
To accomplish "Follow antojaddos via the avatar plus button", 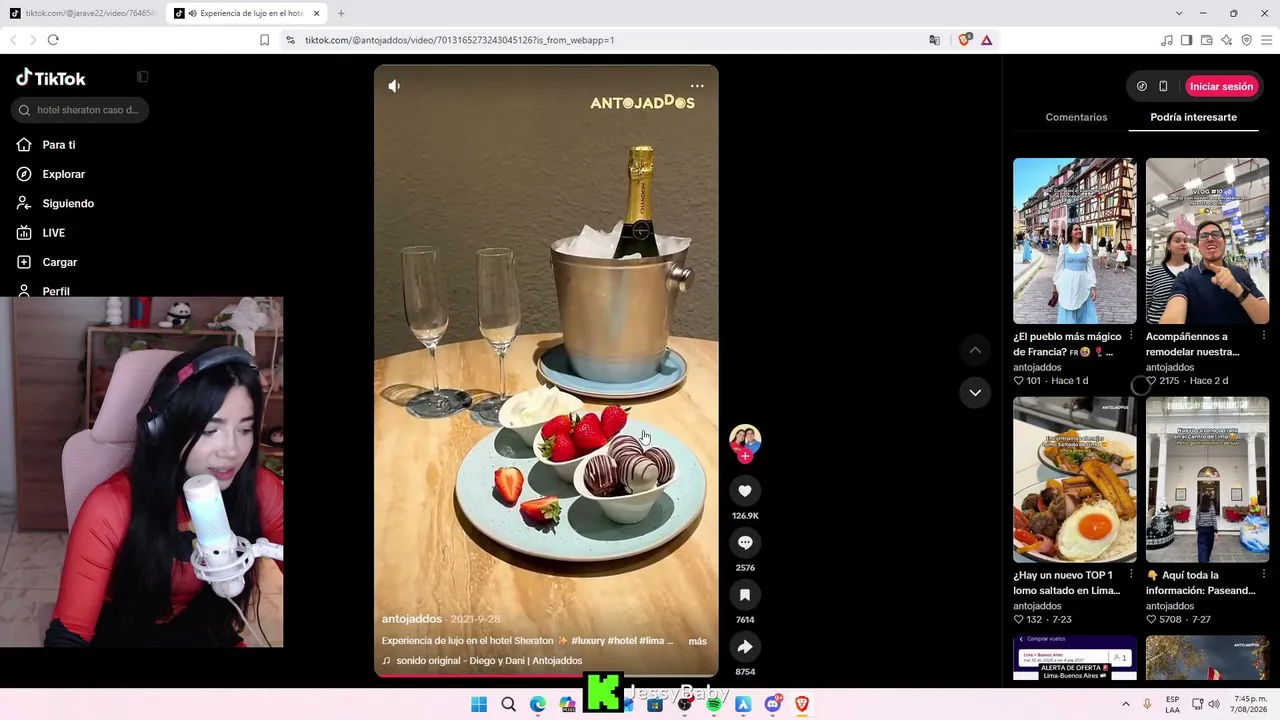I will (x=745, y=457).
